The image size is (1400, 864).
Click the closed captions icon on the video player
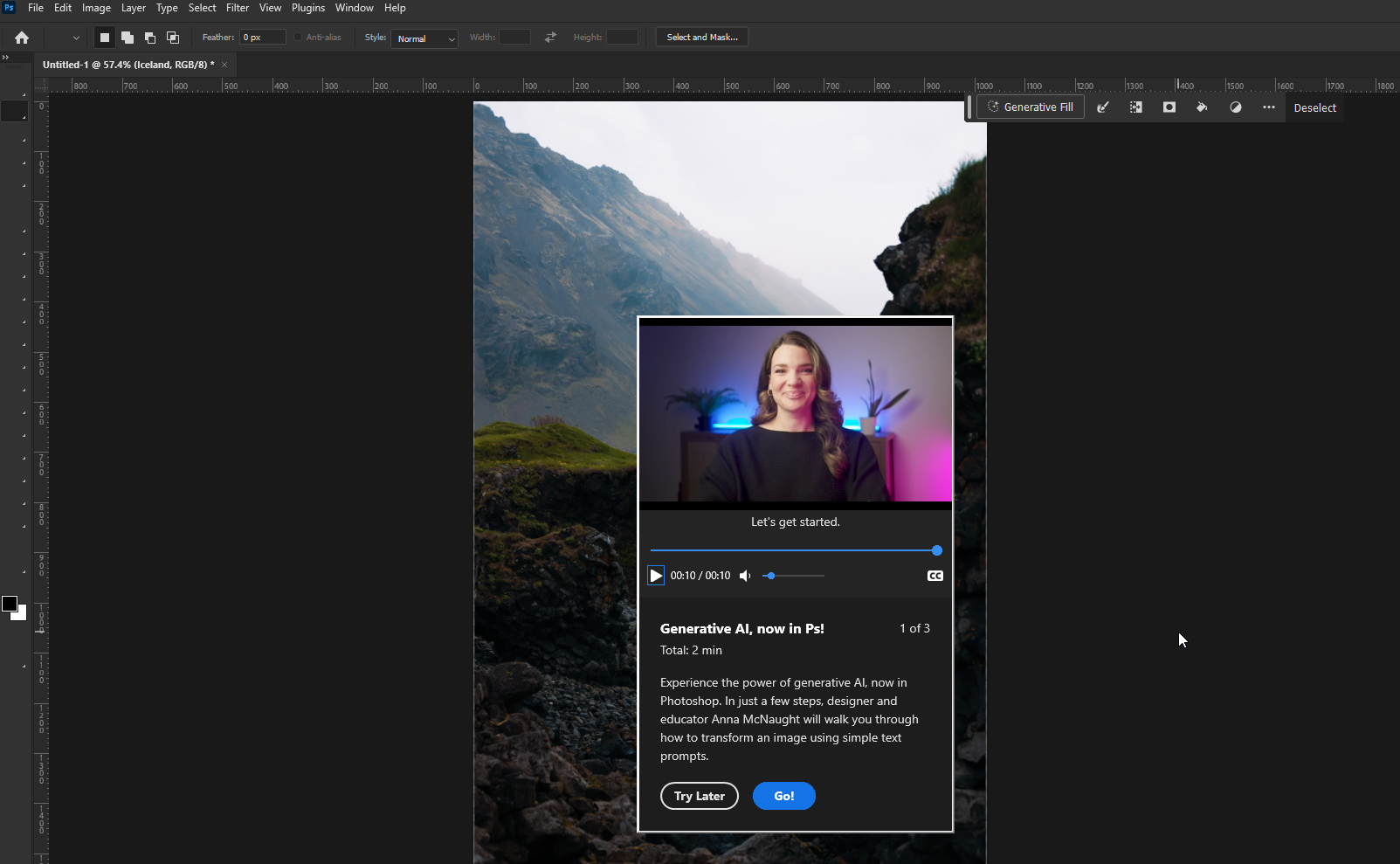pyautogui.click(x=934, y=576)
